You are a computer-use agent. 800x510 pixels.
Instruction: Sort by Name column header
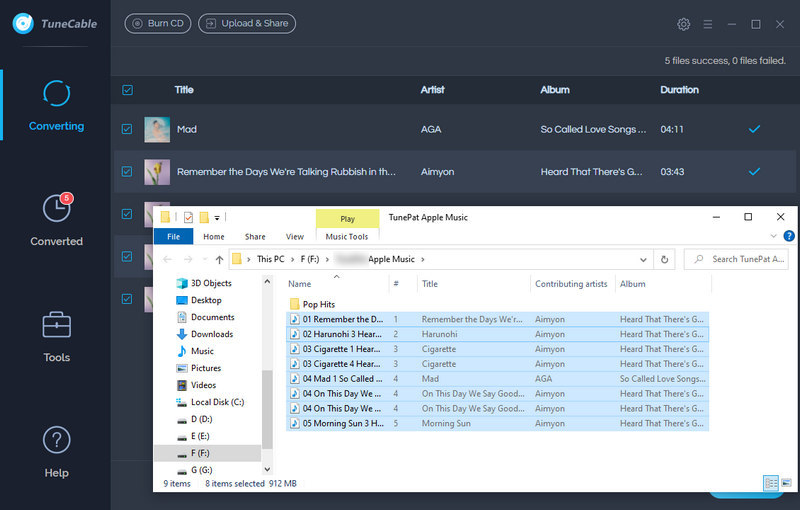pos(299,284)
